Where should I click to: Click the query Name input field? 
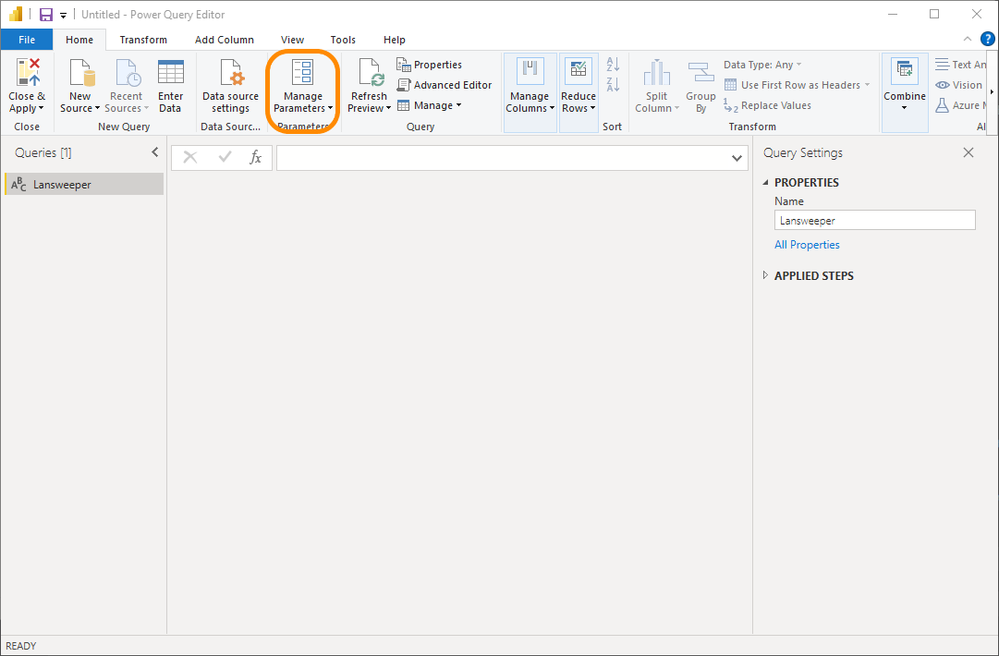[874, 221]
